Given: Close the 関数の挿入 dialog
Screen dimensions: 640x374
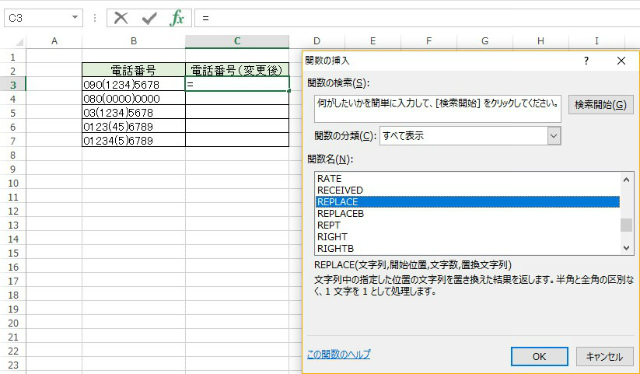Looking at the screenshot, I should click(621, 61).
